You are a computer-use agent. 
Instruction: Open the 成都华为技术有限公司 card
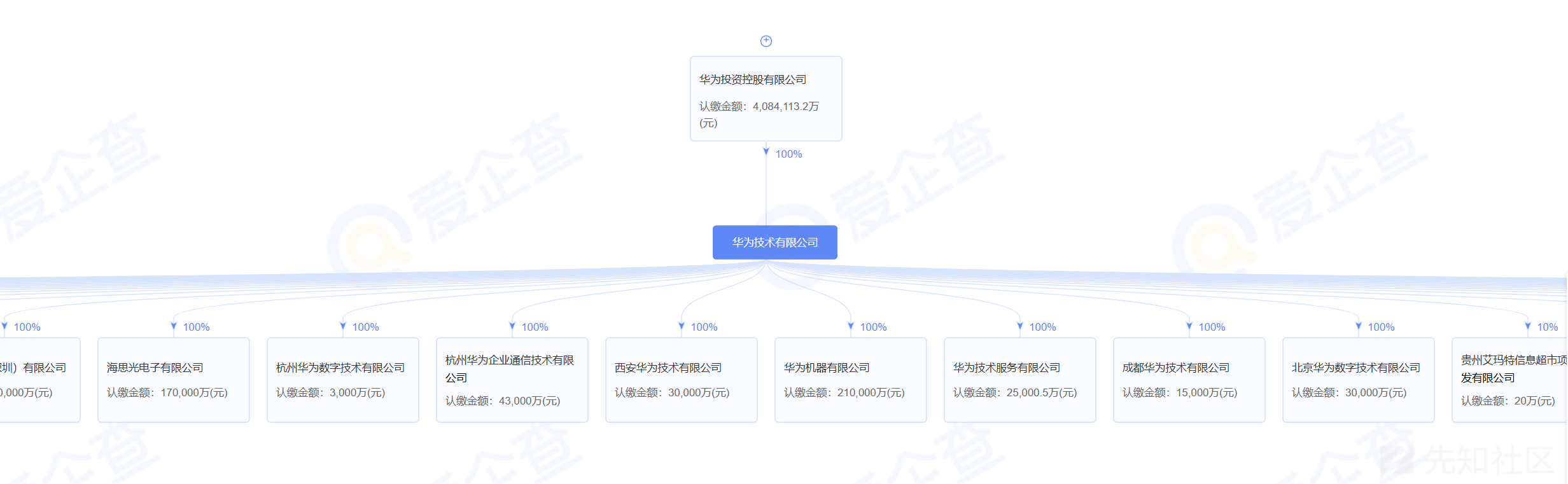pos(1189,380)
